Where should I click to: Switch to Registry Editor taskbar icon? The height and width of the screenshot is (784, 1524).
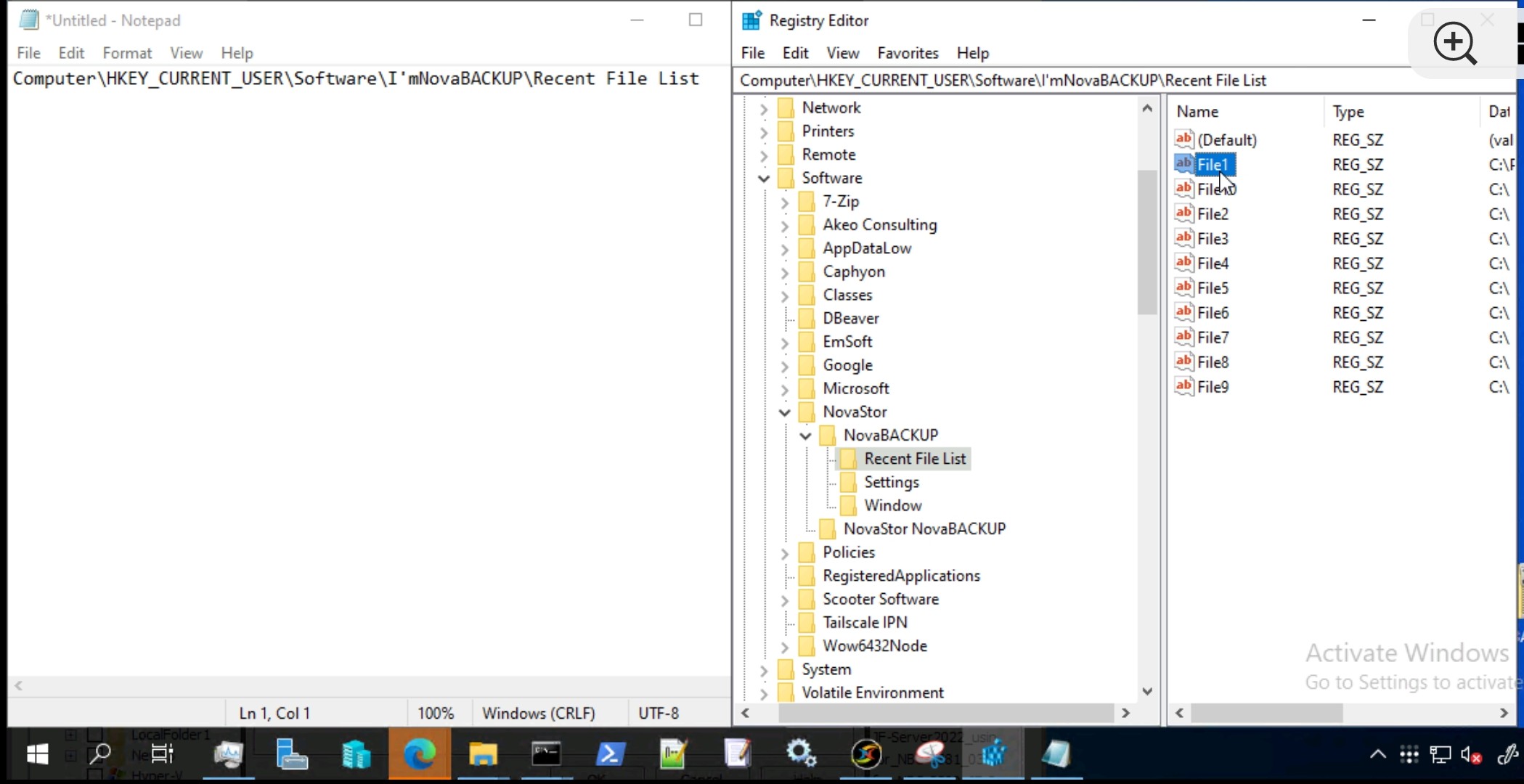993,754
